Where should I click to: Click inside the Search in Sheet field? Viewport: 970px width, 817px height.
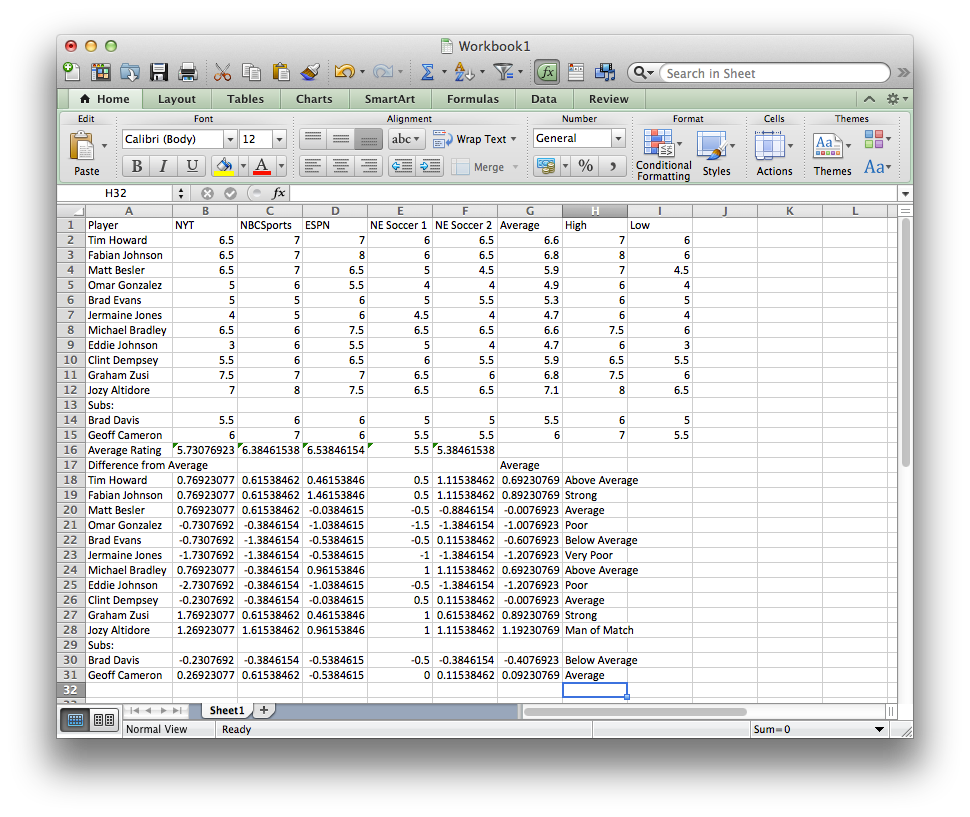[775, 72]
